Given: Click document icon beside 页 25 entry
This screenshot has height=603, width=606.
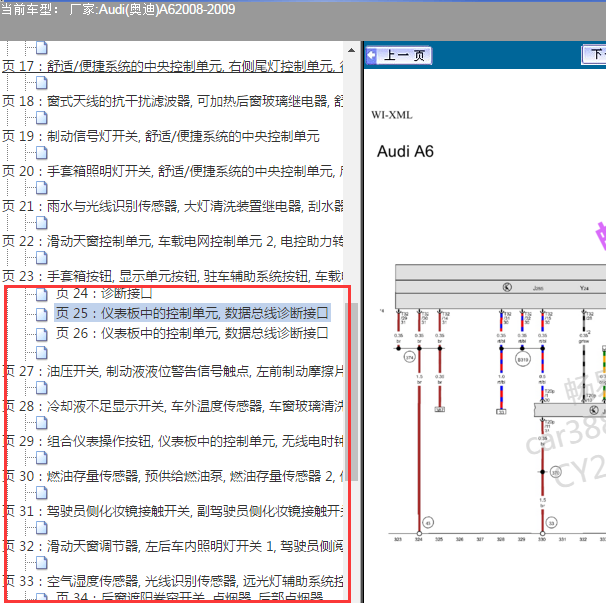Looking at the screenshot, I should (42, 314).
